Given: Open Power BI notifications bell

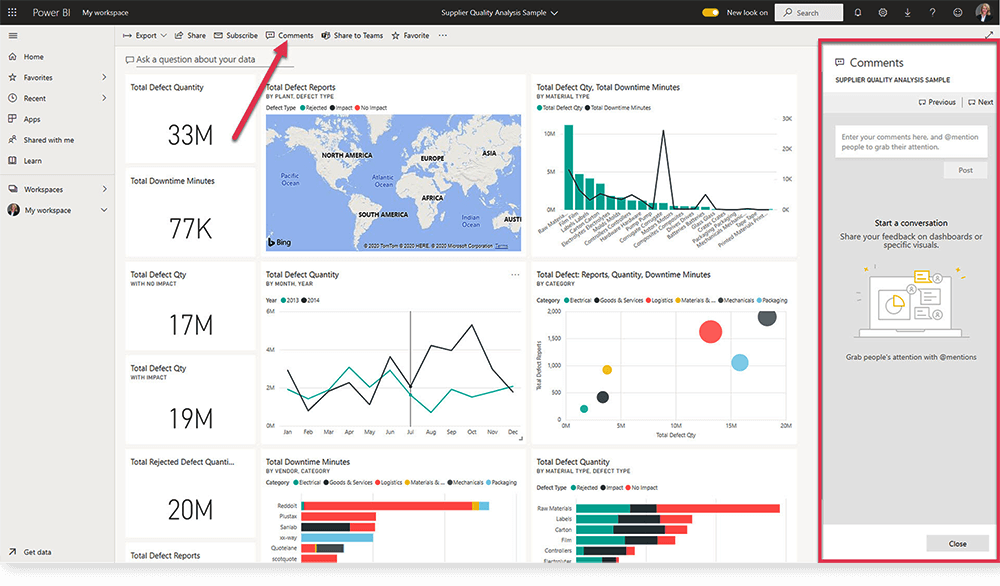Looking at the screenshot, I should [x=858, y=13].
